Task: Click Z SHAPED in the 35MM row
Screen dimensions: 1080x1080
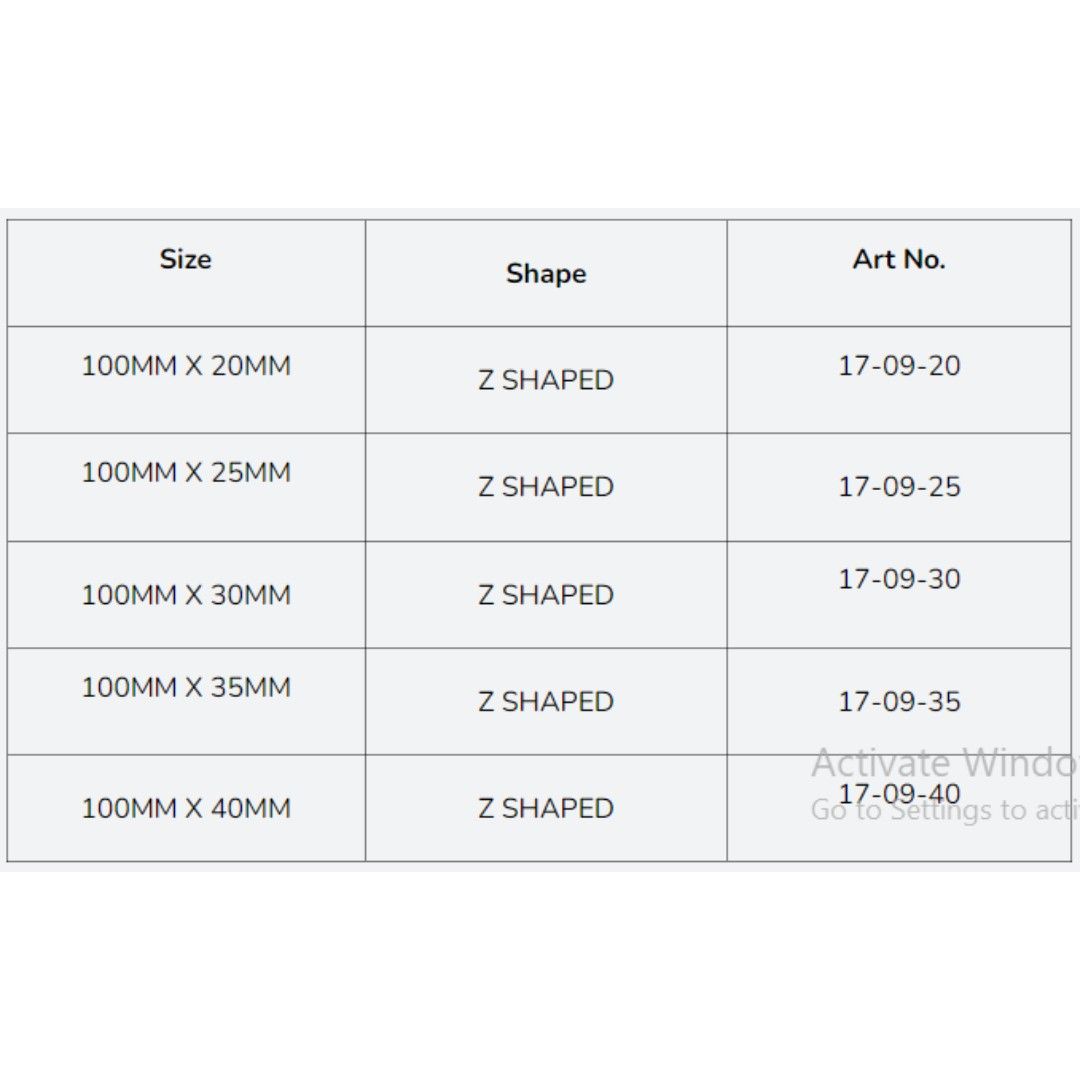Action: [x=546, y=702]
